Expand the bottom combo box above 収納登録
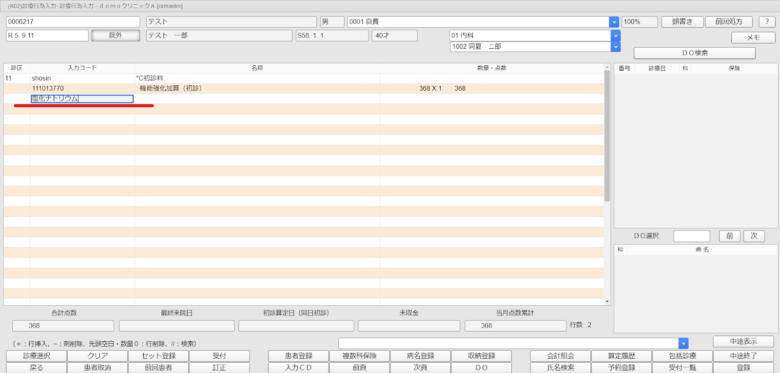The width and height of the screenshot is (780, 373). tap(683, 343)
